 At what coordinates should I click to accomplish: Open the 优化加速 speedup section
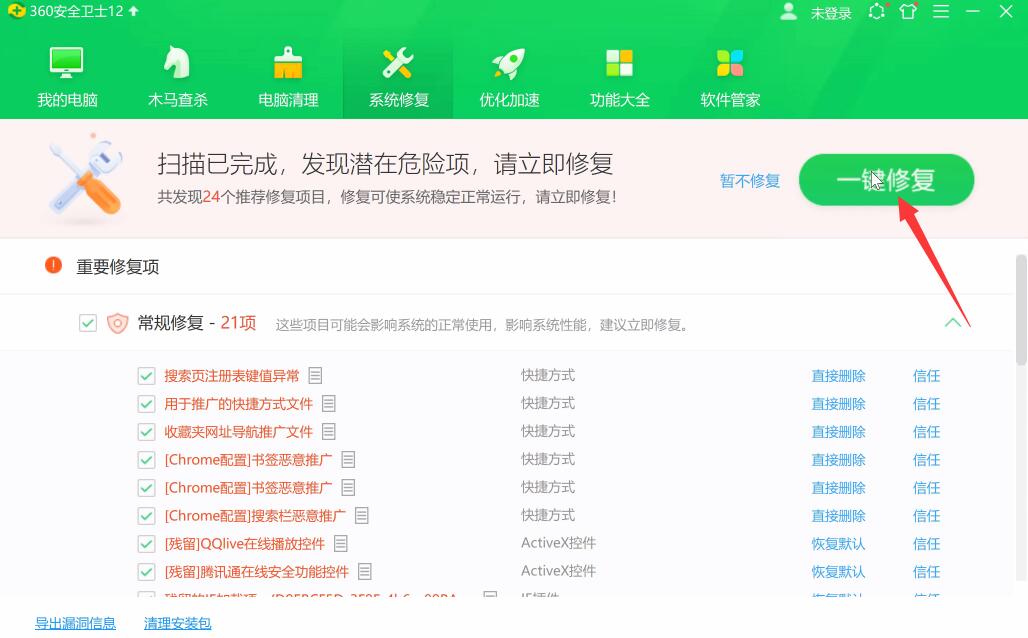[x=508, y=73]
